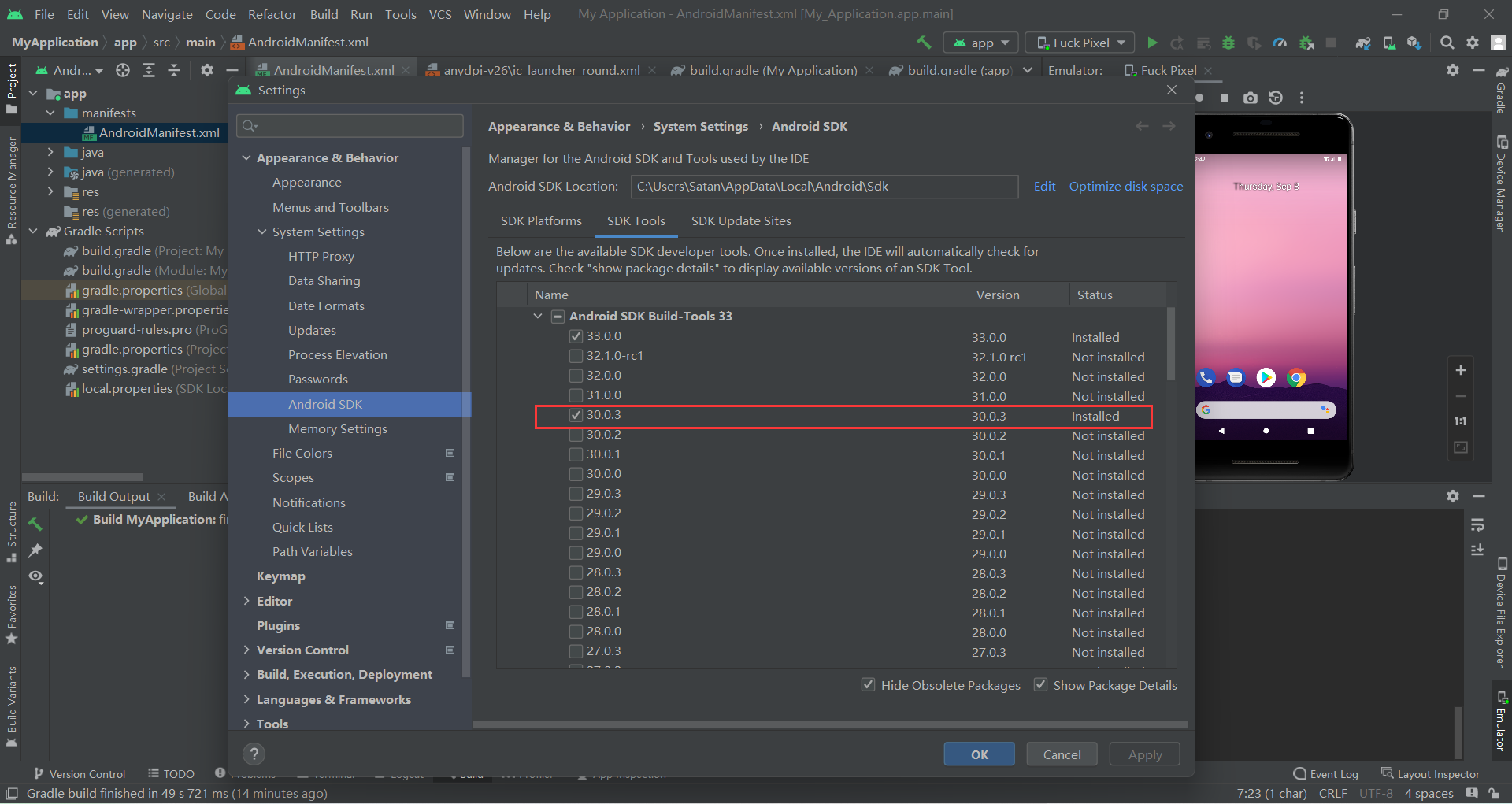Open the SDK Manager toolbar icon
The width and height of the screenshot is (1512, 804).
point(1414,43)
